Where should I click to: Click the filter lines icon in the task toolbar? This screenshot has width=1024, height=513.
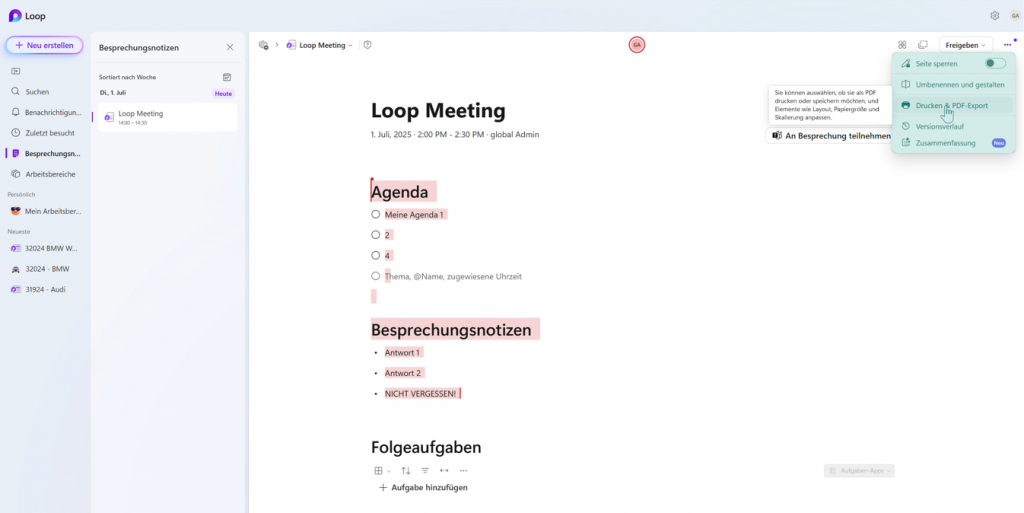(425, 471)
